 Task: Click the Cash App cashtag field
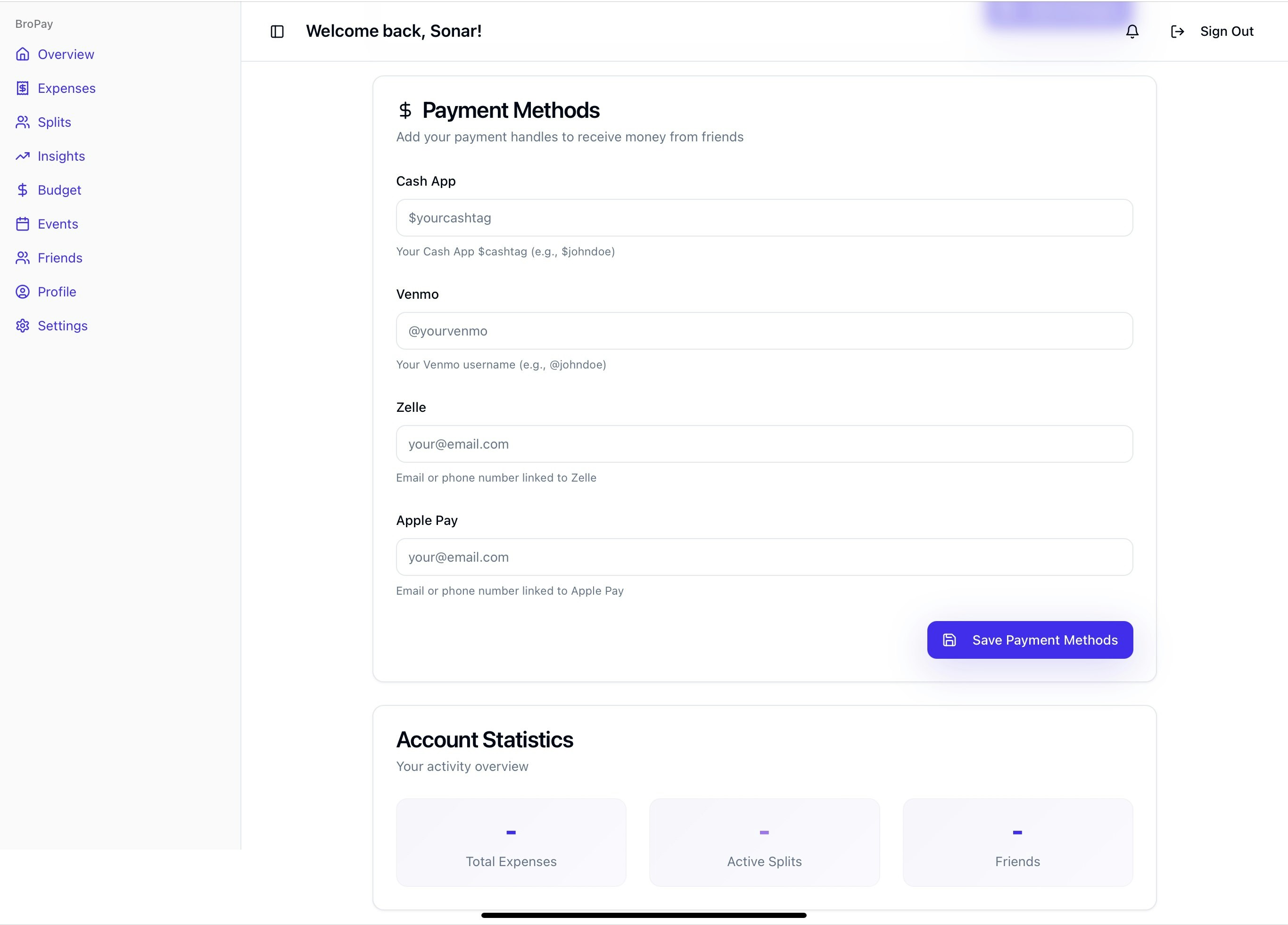tap(764, 217)
